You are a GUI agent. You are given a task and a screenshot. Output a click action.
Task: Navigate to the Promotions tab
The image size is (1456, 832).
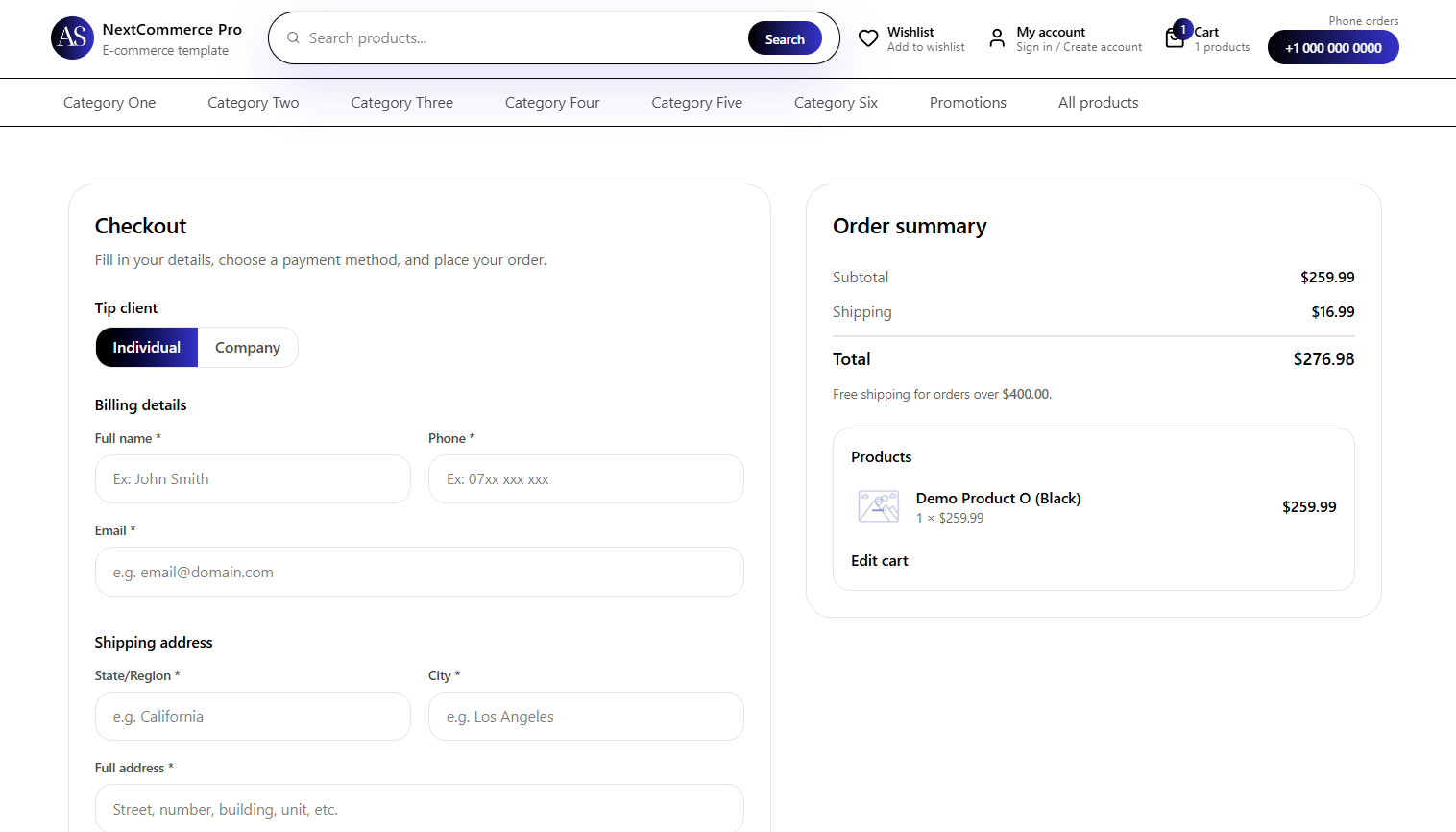coord(967,102)
